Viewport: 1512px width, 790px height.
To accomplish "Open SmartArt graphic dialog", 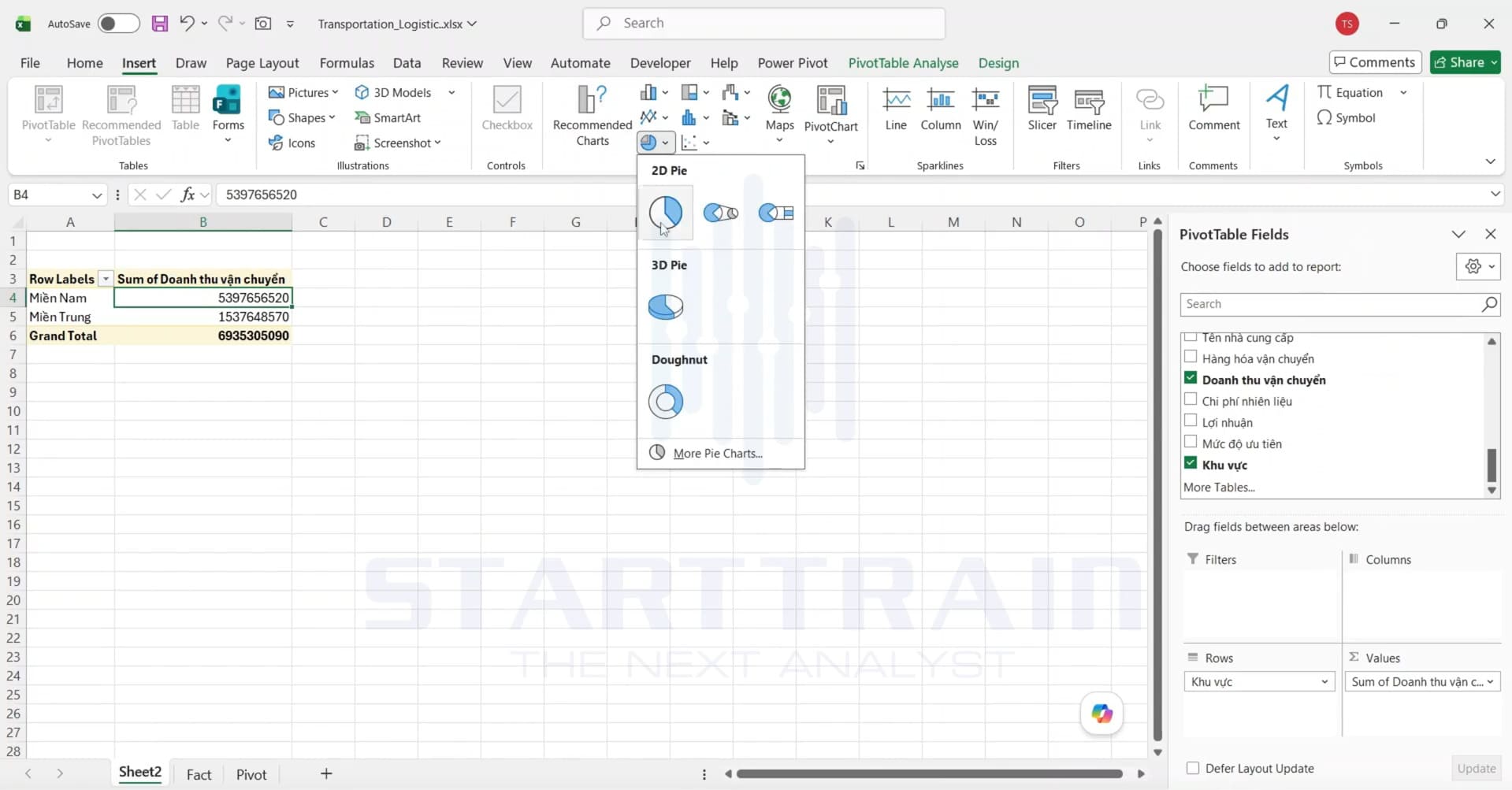I will pos(388,117).
